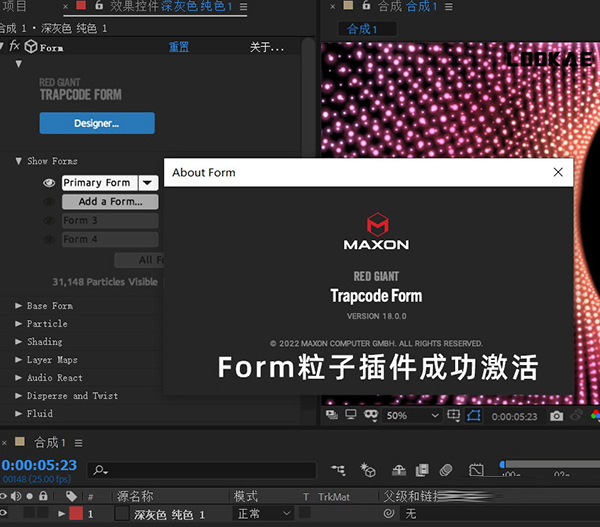
Task: Open grid and guide options icon
Action: click(454, 416)
